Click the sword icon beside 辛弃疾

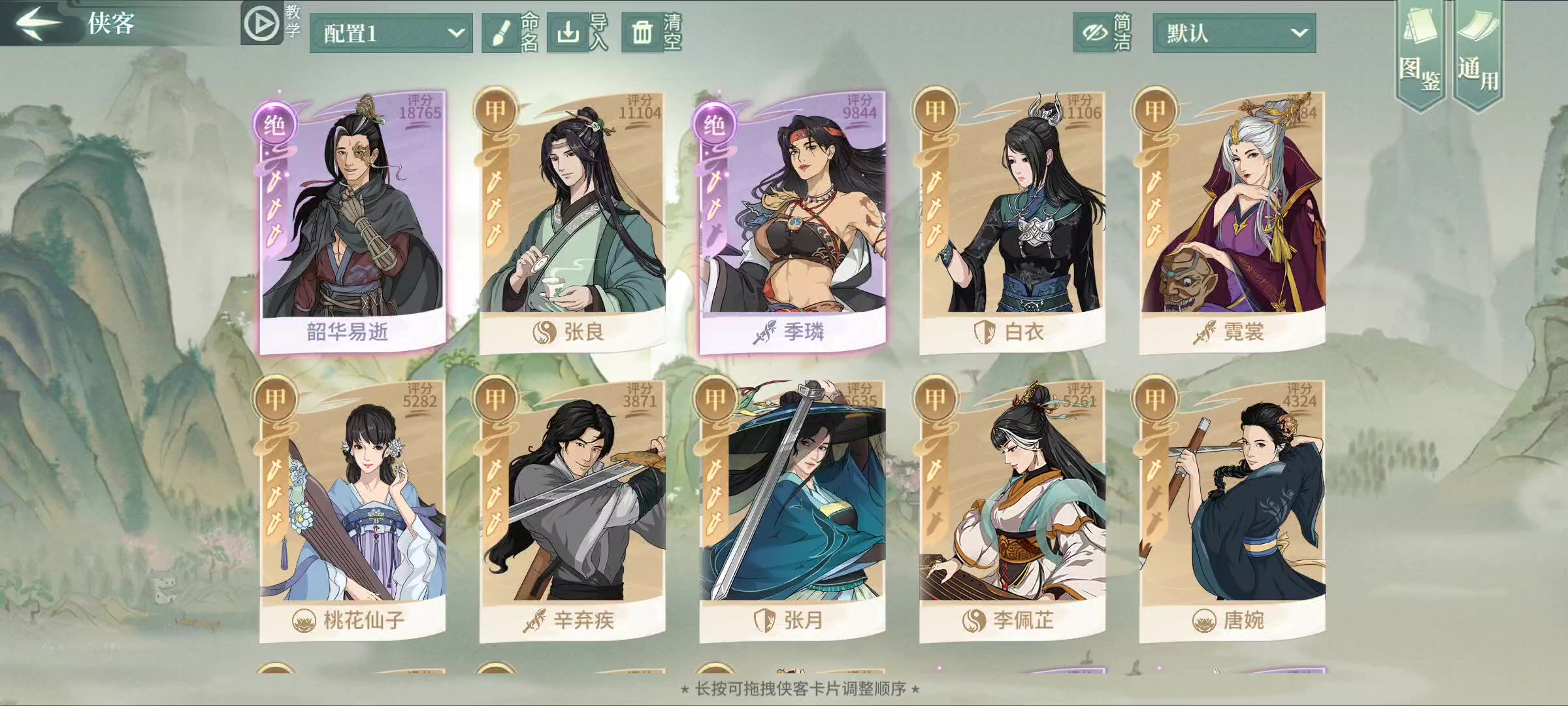click(534, 620)
